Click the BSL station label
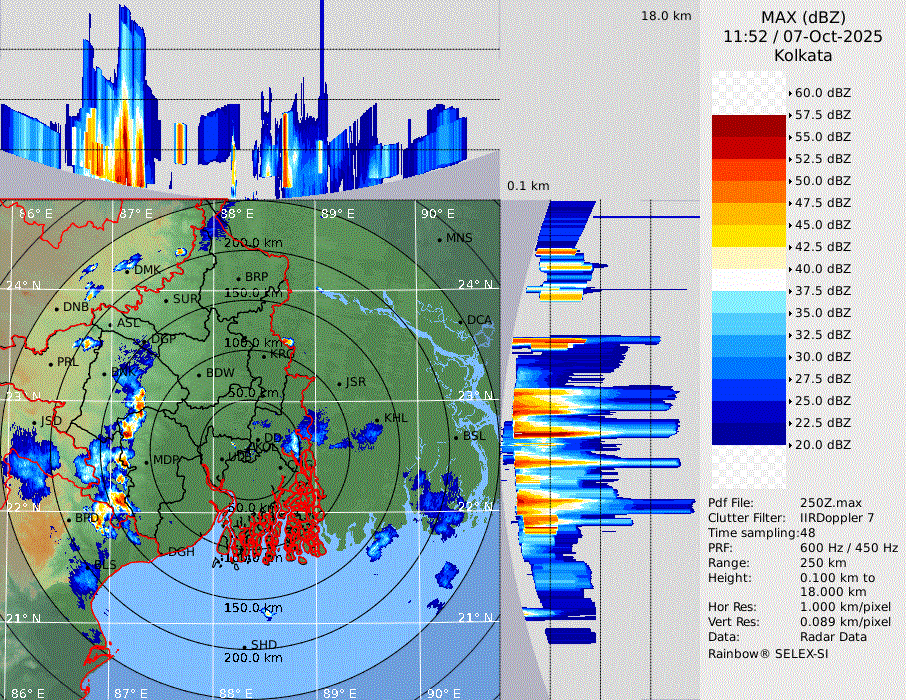906x700 pixels. tap(474, 437)
